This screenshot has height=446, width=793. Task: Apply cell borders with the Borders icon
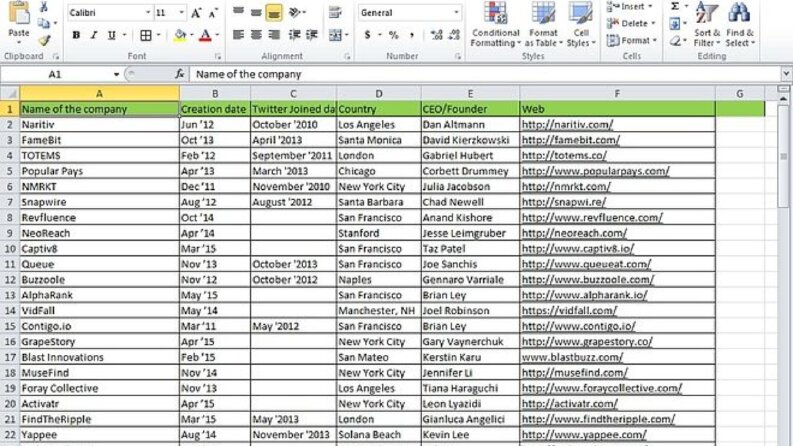tap(146, 35)
